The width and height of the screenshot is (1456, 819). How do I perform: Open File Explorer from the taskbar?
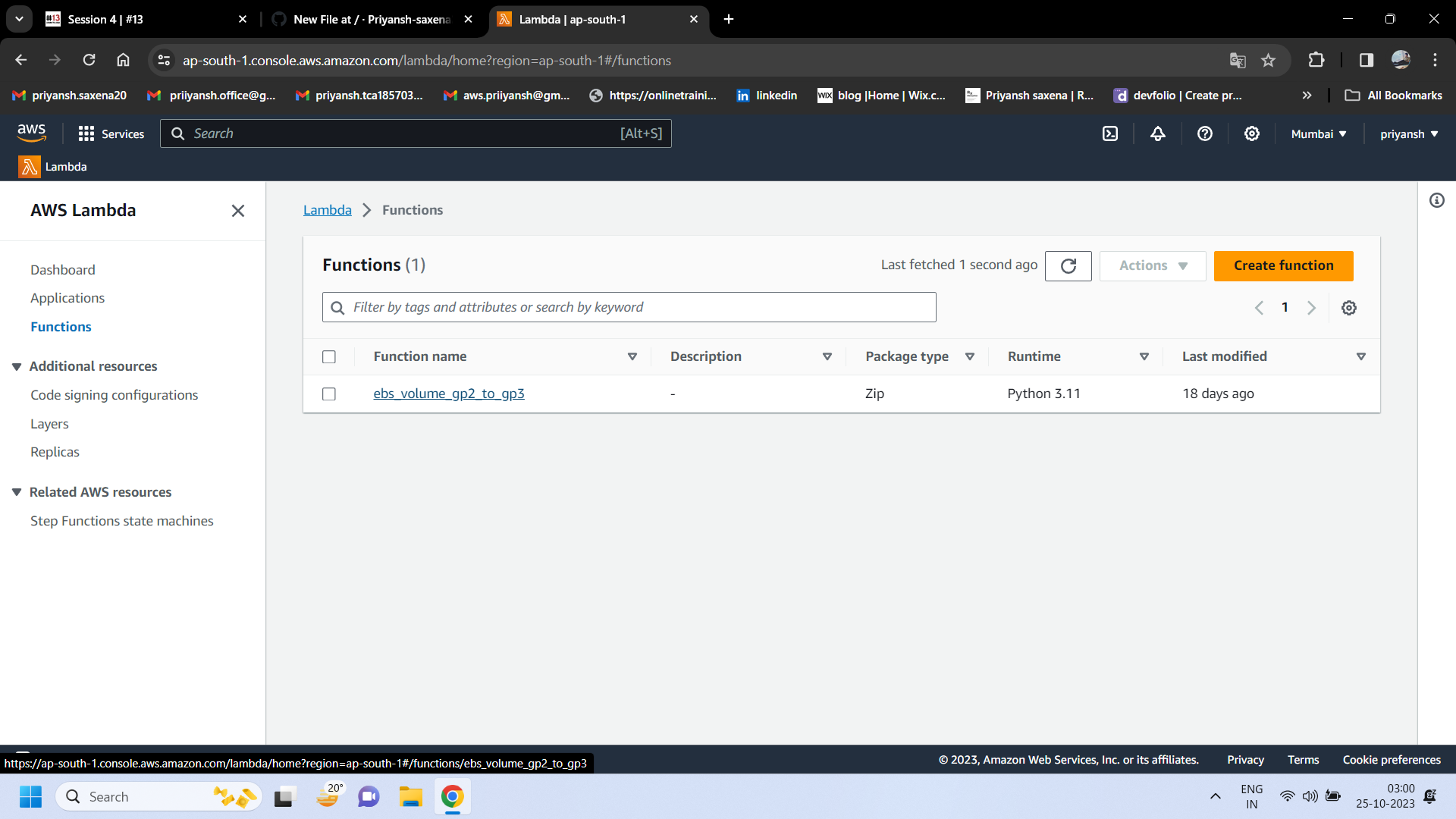410,796
